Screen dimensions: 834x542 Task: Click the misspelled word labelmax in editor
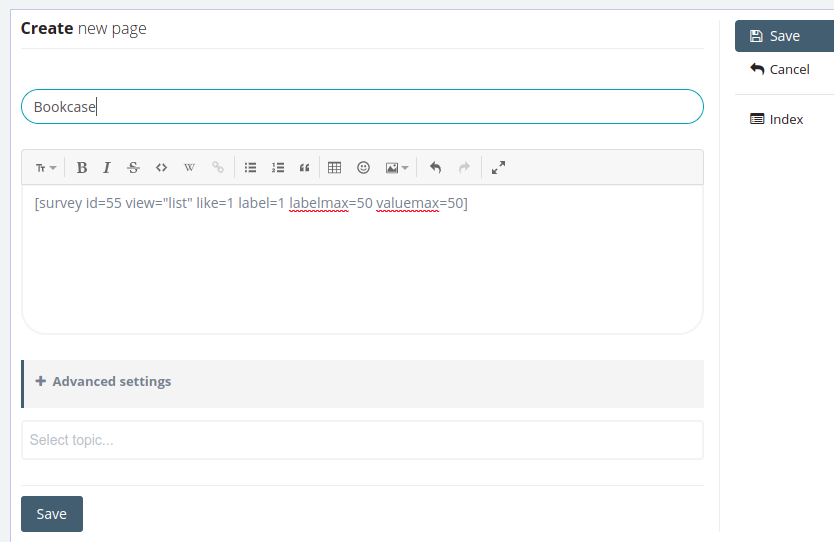pyautogui.click(x=319, y=203)
